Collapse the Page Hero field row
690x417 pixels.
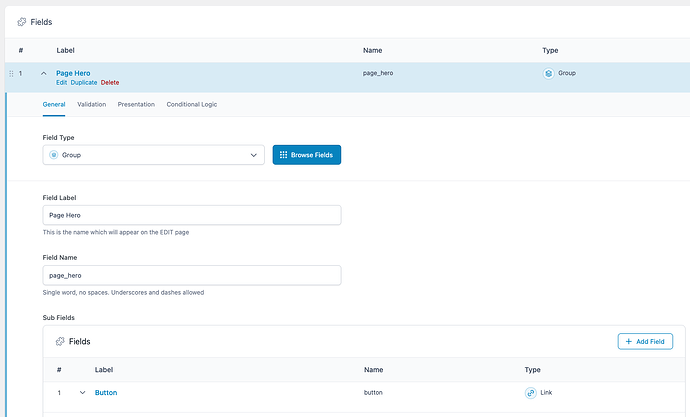pos(44,73)
